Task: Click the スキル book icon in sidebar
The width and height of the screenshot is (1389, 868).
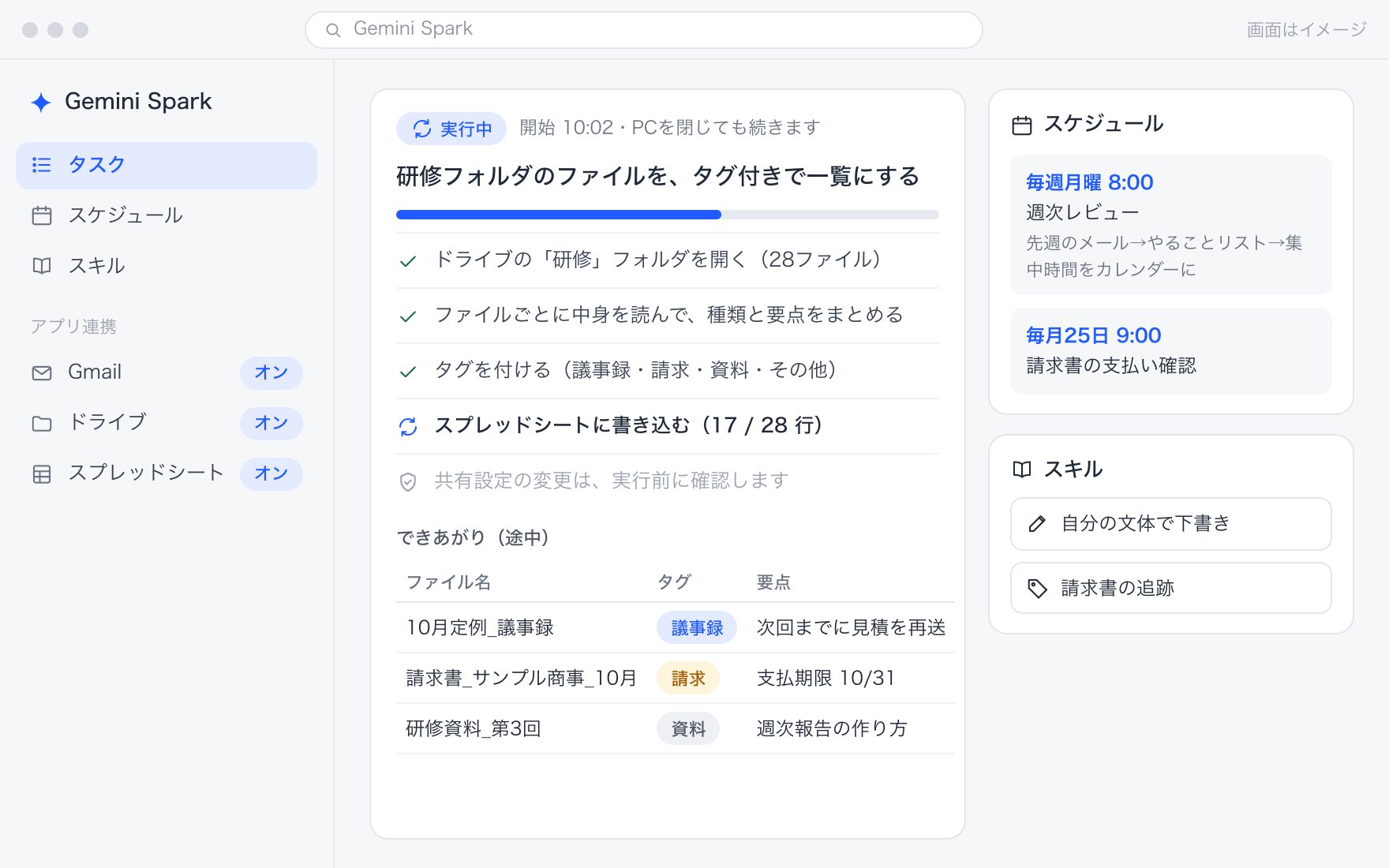Action: coord(42,266)
